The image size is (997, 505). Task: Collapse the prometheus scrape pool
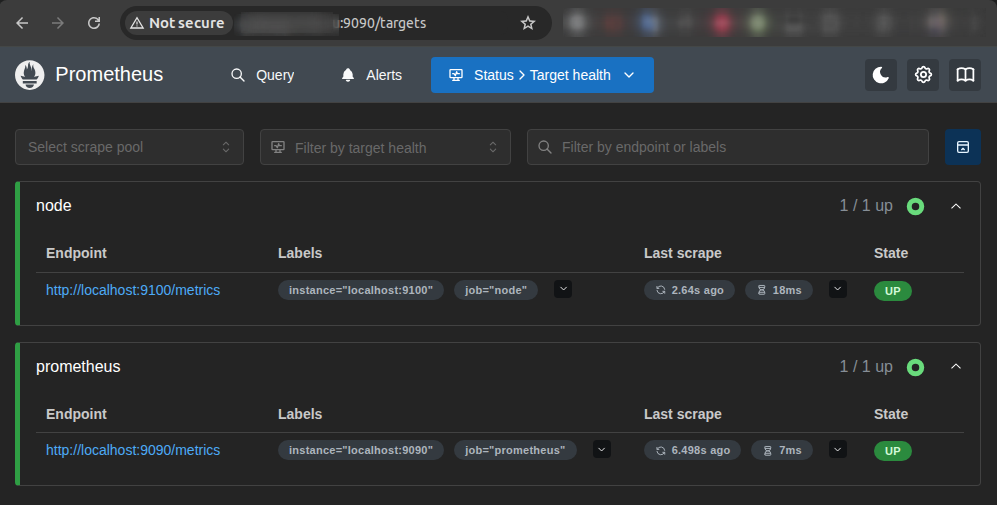(x=956, y=367)
